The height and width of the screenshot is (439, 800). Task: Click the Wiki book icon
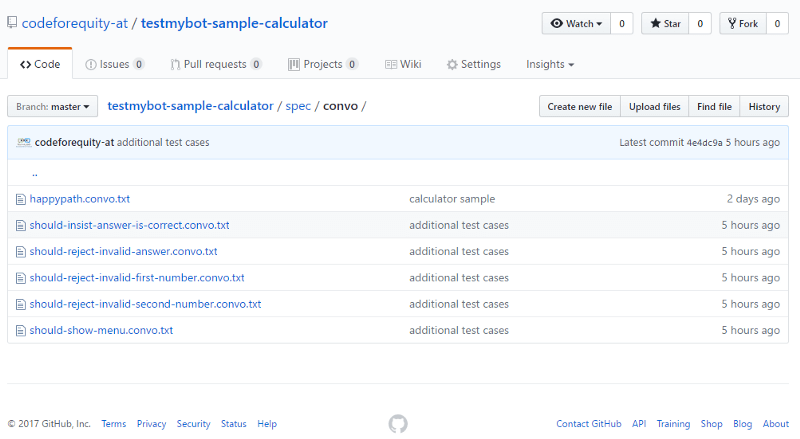[391, 64]
